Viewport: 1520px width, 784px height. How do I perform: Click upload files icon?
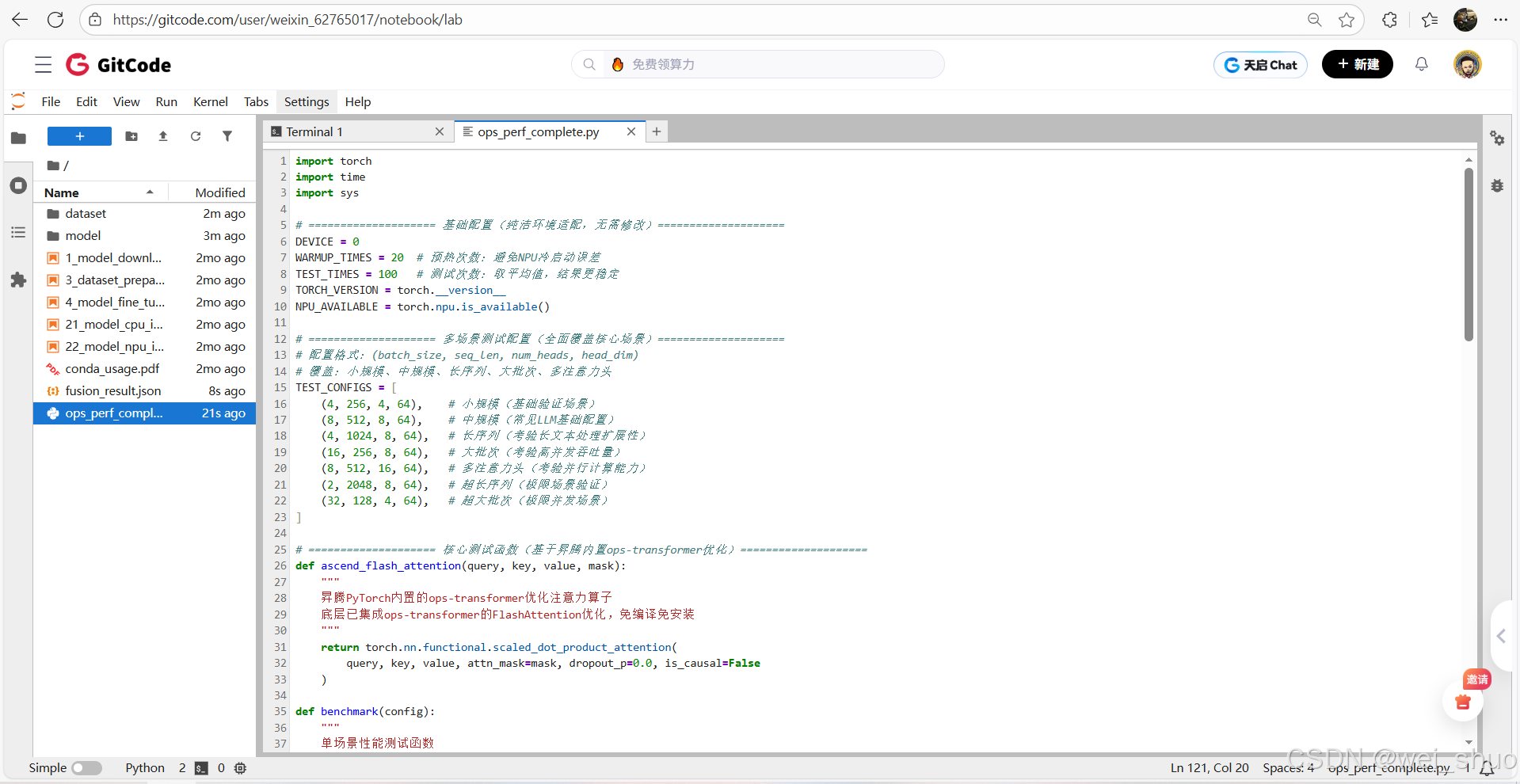pos(163,136)
